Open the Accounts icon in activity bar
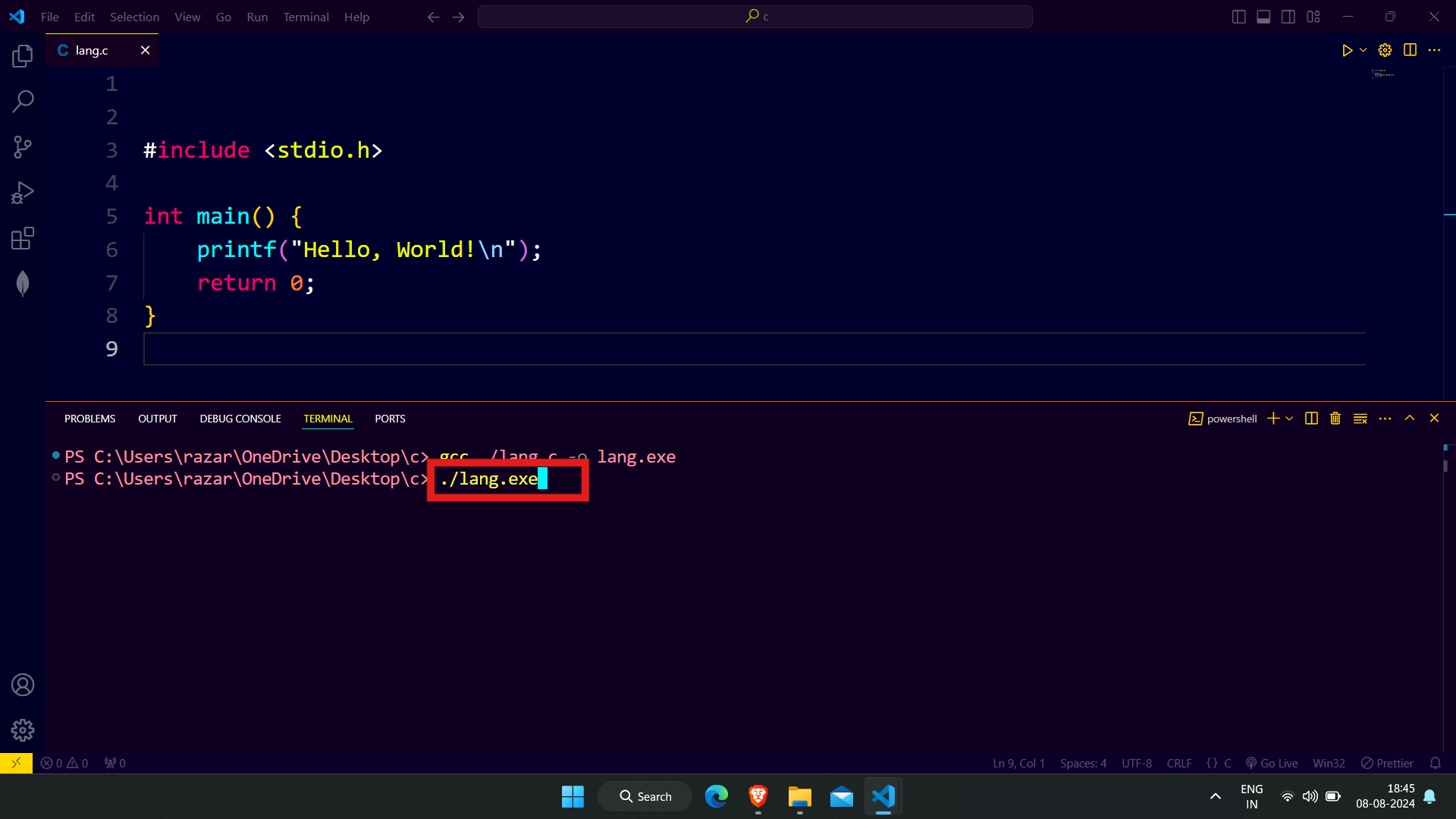 click(x=23, y=685)
